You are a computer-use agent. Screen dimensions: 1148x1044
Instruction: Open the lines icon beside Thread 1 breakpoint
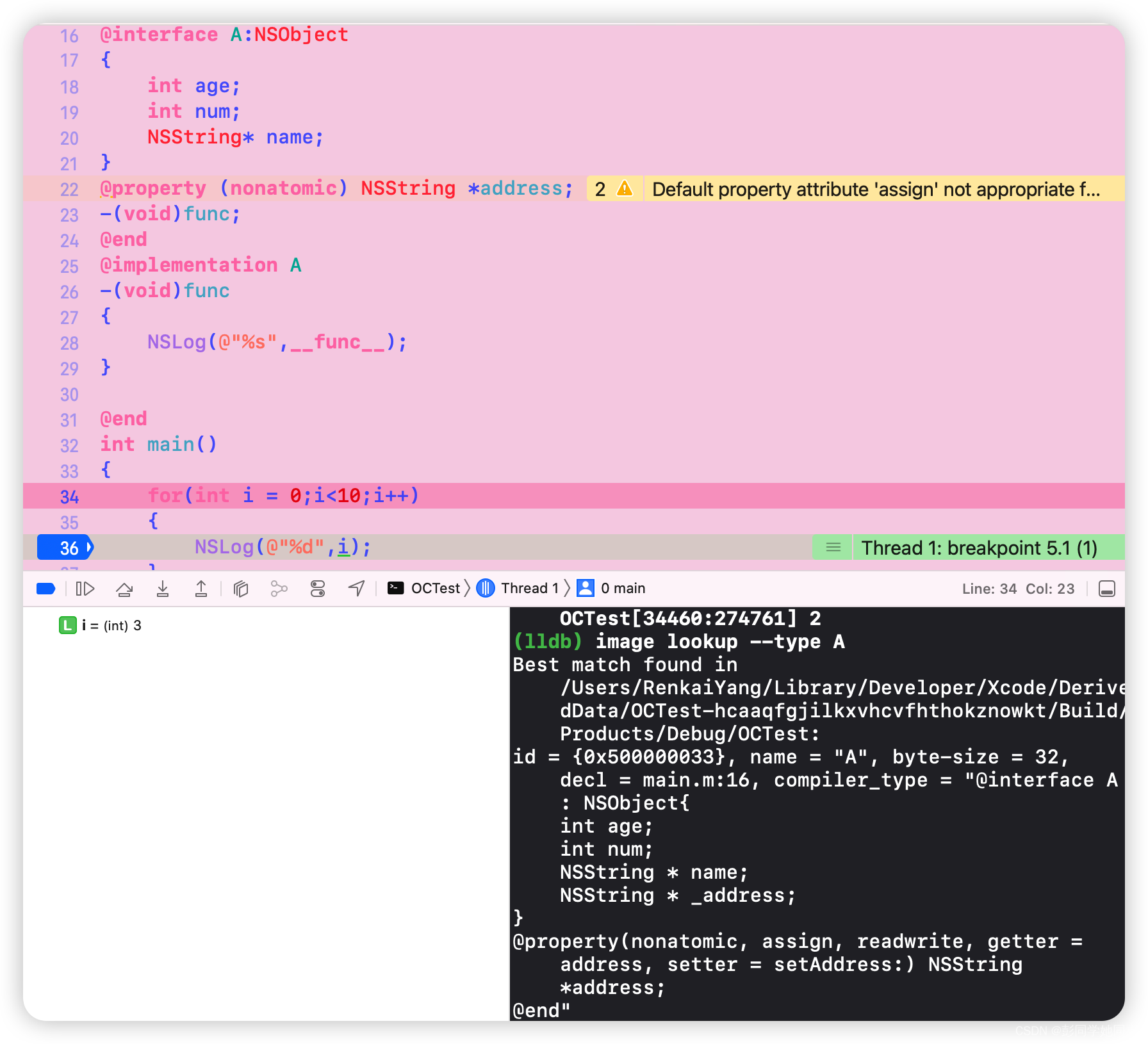tap(833, 547)
